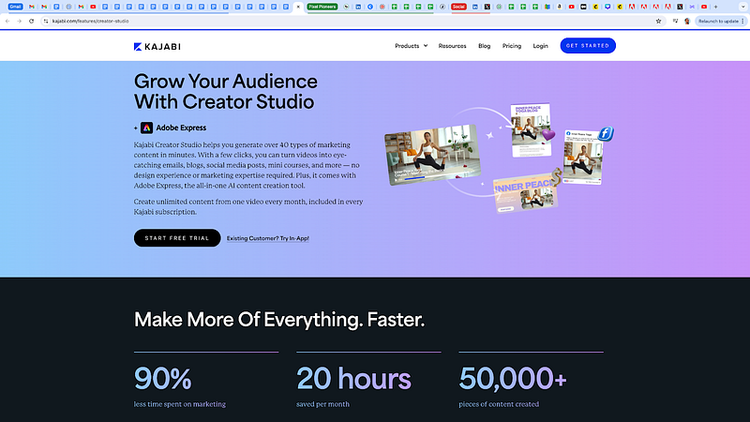Click the gold dollar sign icon
This screenshot has height=422, width=750.
556,177
